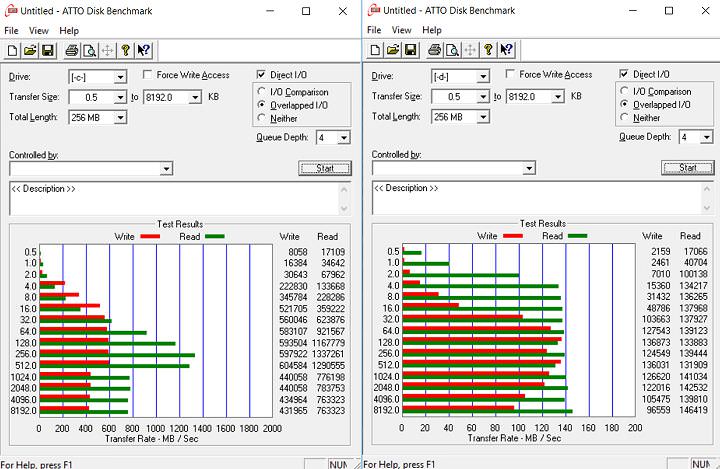Open Print Preview in right window toolbar

[452, 51]
